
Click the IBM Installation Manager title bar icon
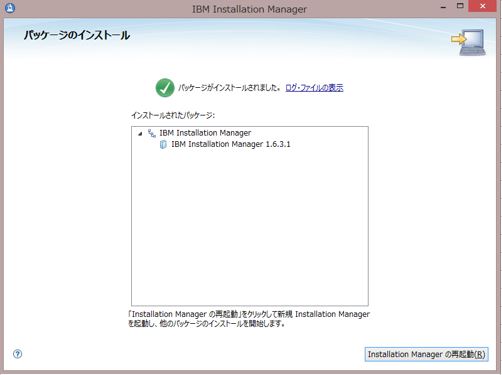click(x=10, y=8)
